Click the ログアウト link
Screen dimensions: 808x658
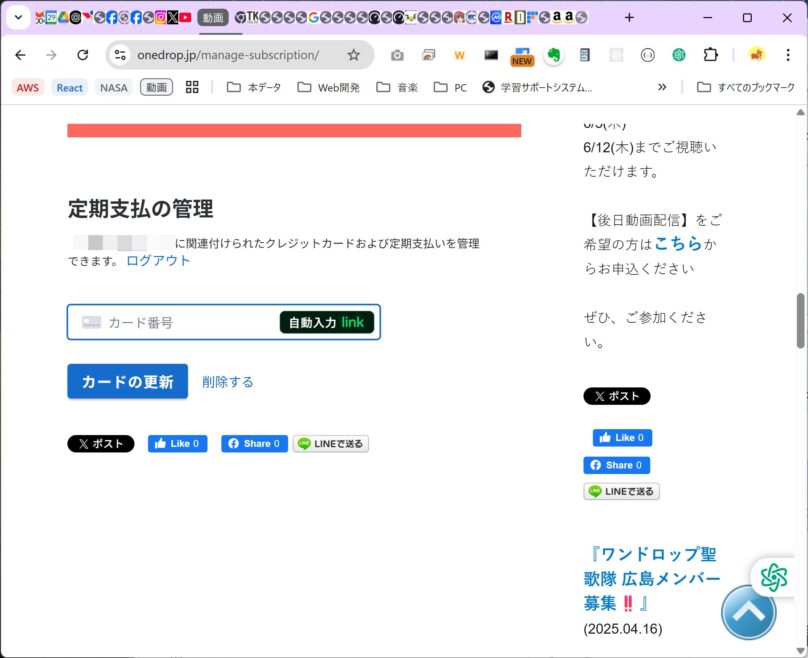coord(158,260)
